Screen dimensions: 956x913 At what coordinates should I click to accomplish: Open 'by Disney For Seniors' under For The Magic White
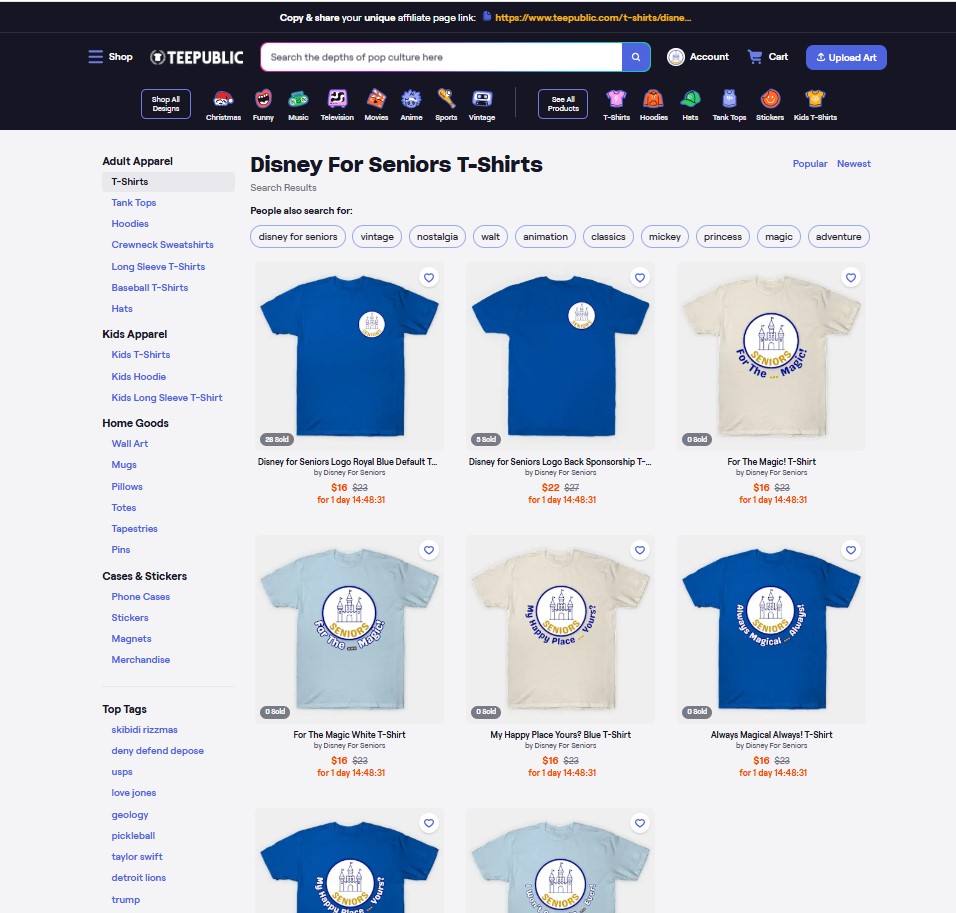tap(349, 745)
